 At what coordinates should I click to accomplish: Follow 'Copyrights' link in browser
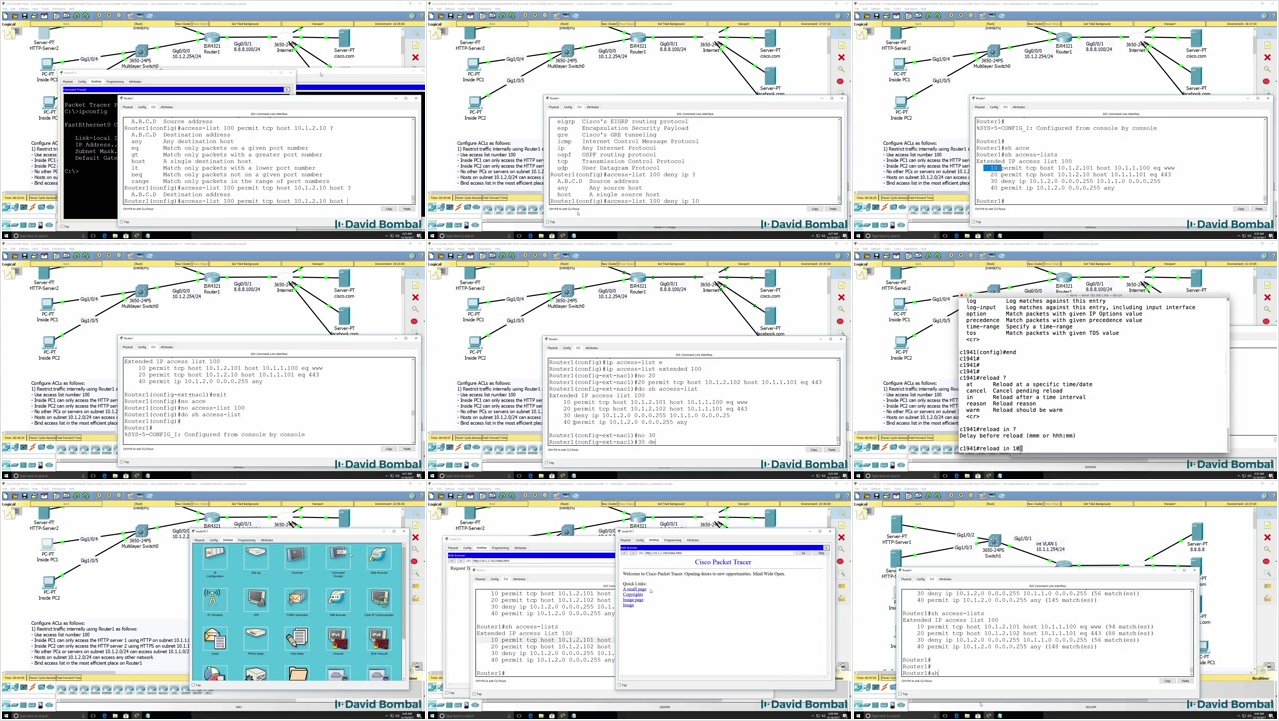pyautogui.click(x=633, y=594)
